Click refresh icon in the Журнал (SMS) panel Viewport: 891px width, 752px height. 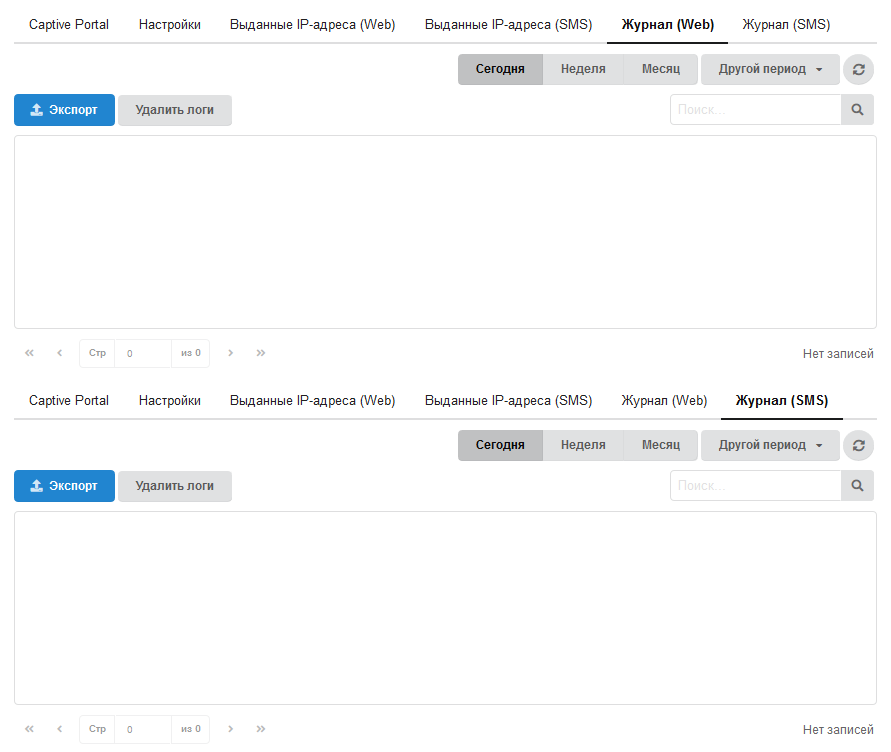[858, 446]
